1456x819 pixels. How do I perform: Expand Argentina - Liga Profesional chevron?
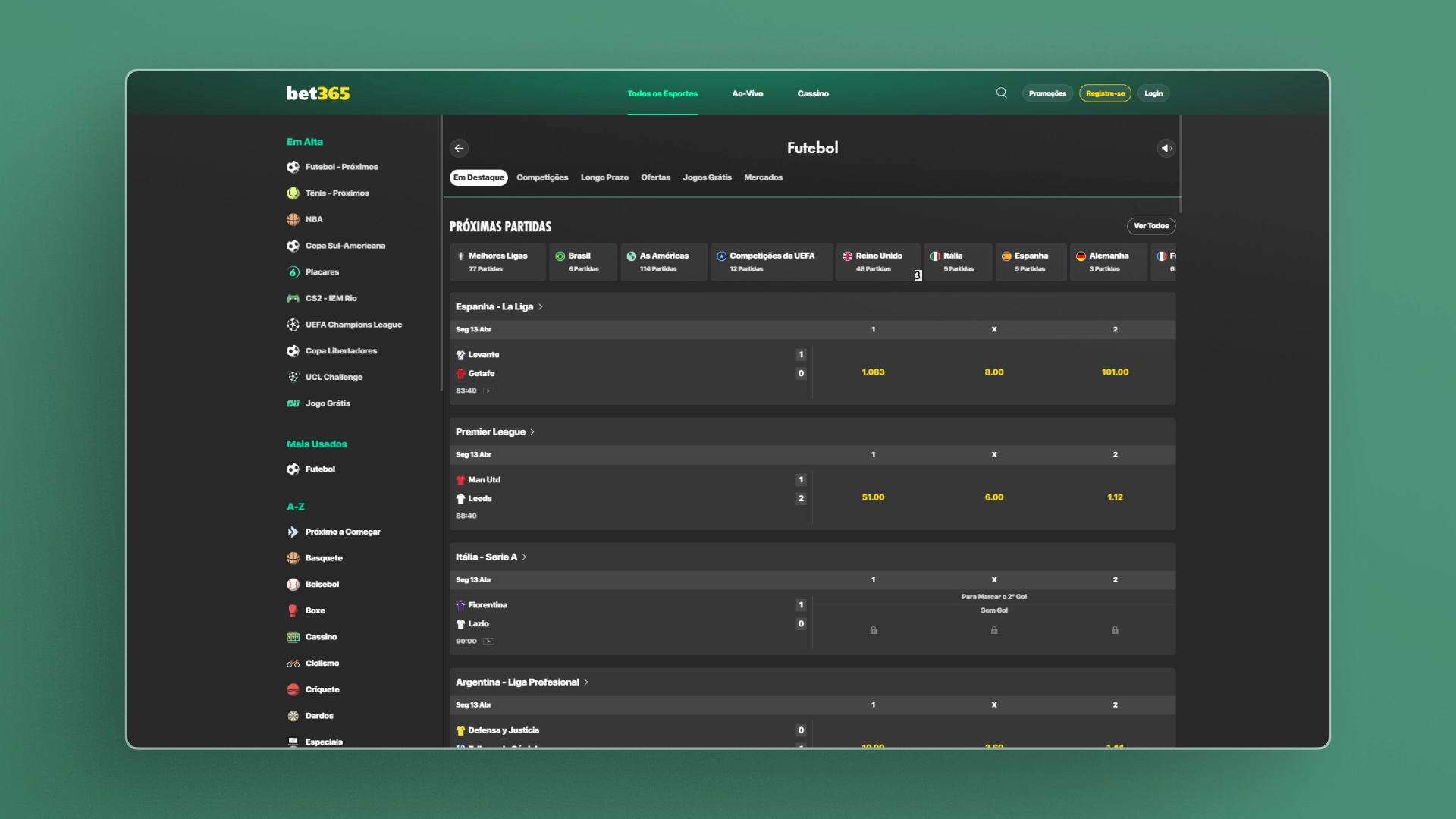(x=586, y=682)
